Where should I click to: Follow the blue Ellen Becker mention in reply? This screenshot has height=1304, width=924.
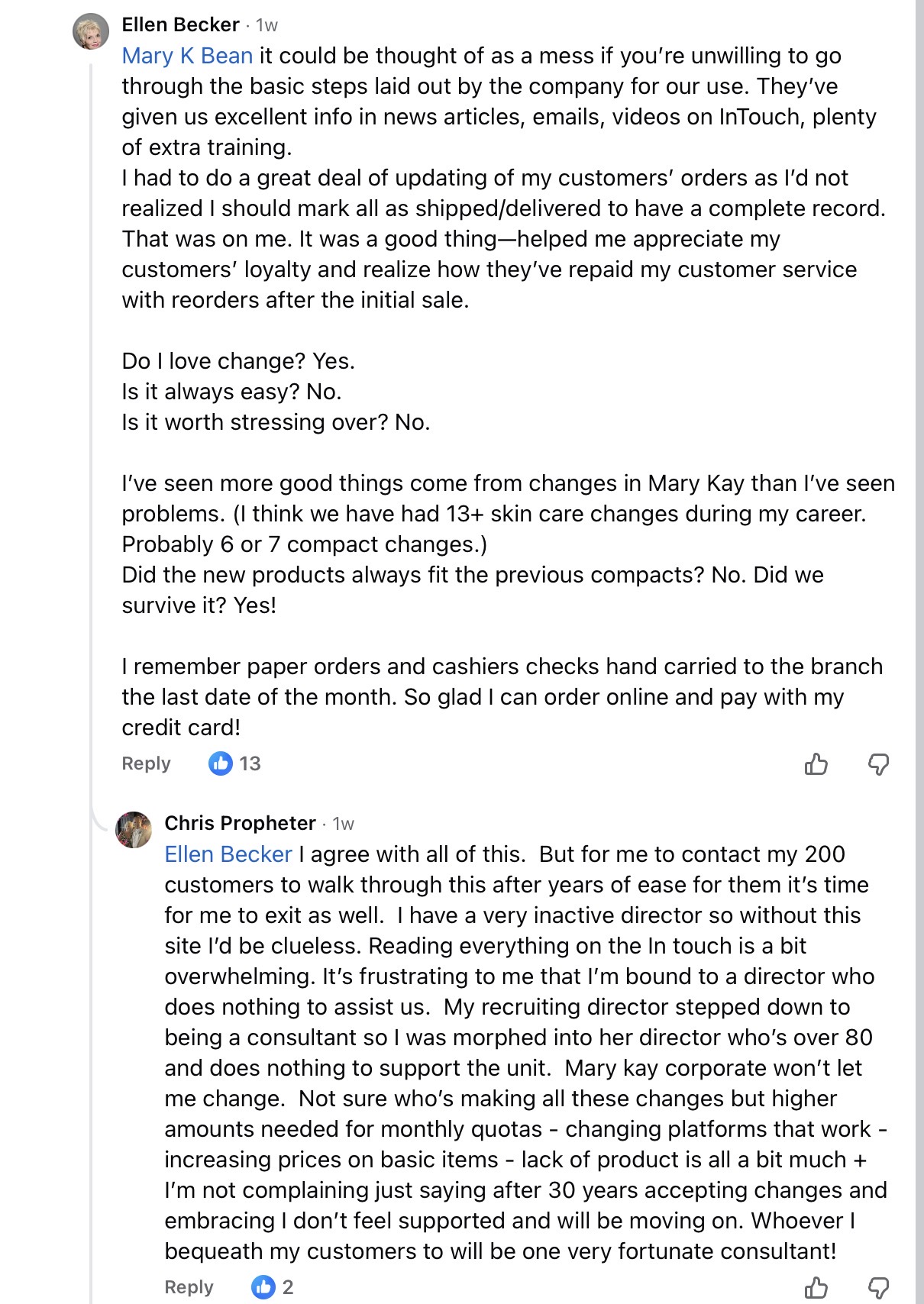pos(228,854)
